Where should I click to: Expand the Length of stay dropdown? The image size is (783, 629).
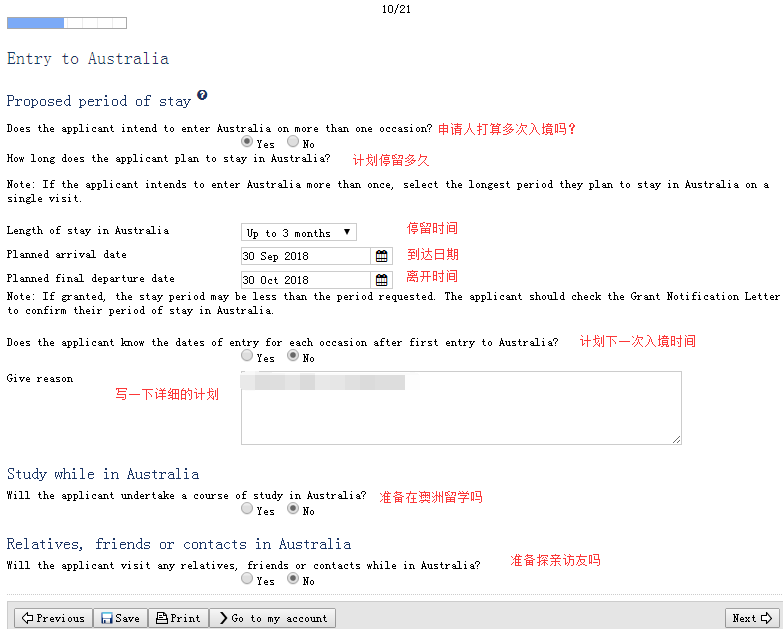point(298,232)
